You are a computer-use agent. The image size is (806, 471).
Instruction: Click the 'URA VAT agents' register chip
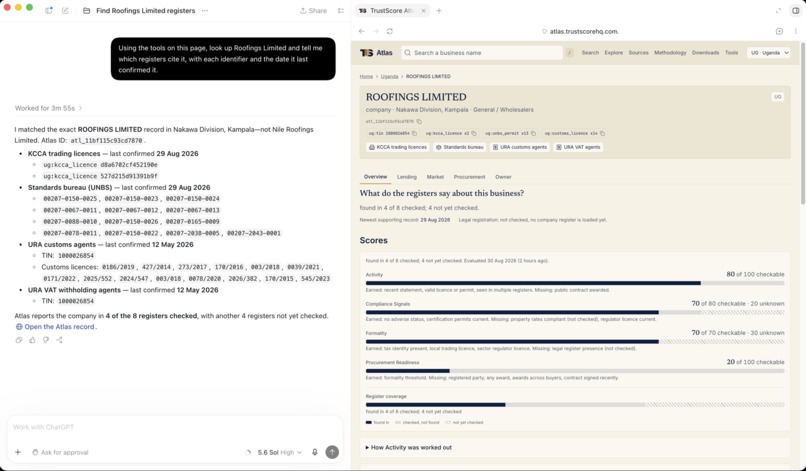[578, 147]
